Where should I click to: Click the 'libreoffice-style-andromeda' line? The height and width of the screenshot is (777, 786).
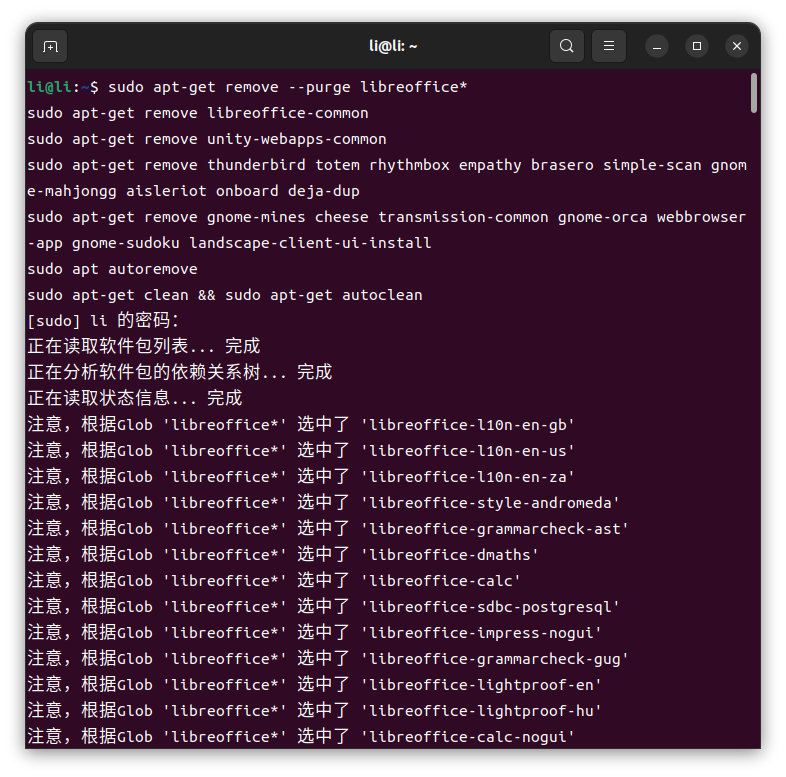324,503
